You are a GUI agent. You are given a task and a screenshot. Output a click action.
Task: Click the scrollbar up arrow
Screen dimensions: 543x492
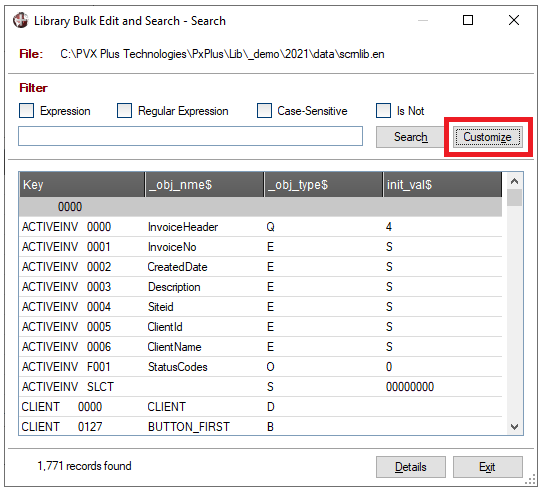pos(514,181)
